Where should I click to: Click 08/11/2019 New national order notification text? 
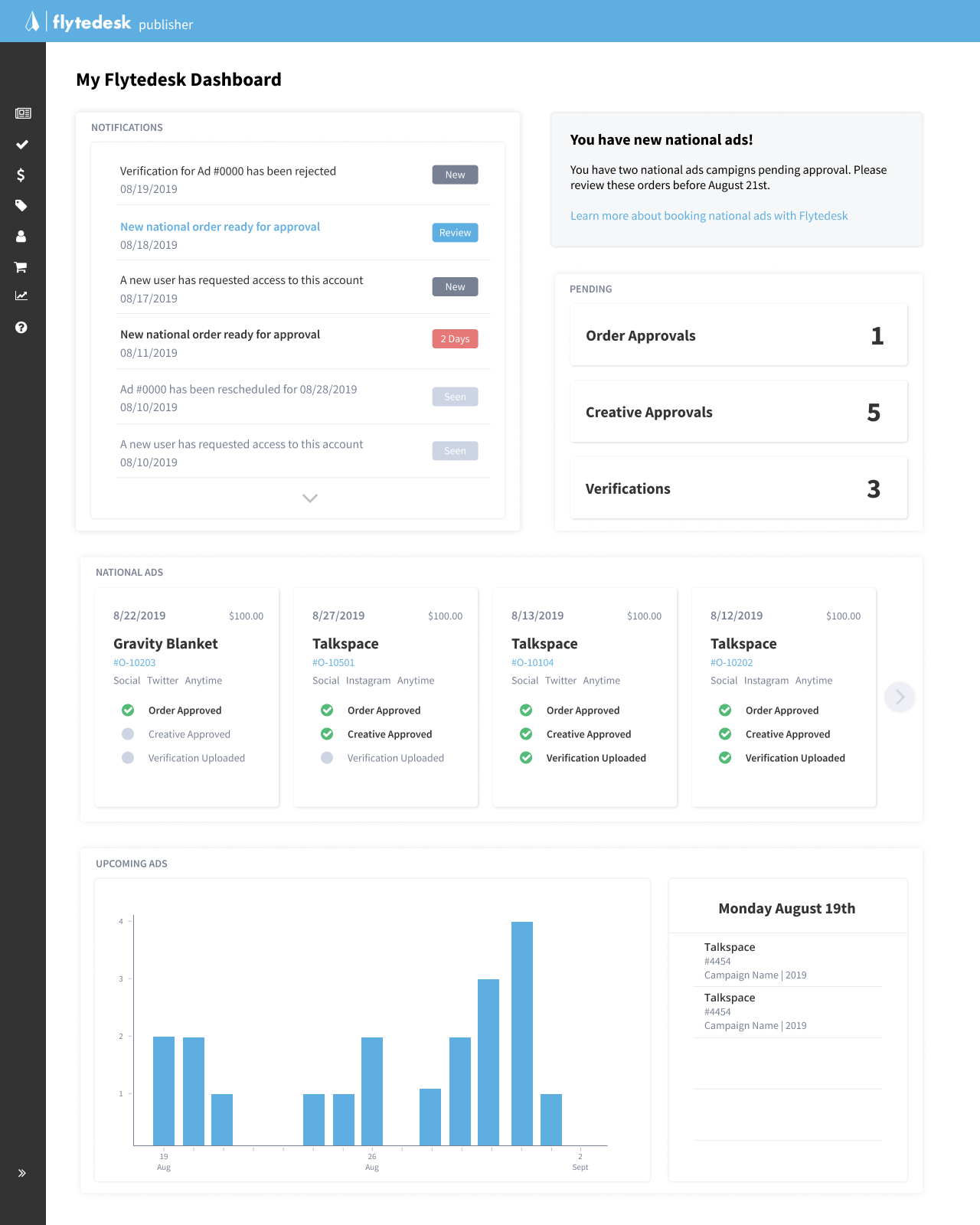pyautogui.click(x=220, y=335)
